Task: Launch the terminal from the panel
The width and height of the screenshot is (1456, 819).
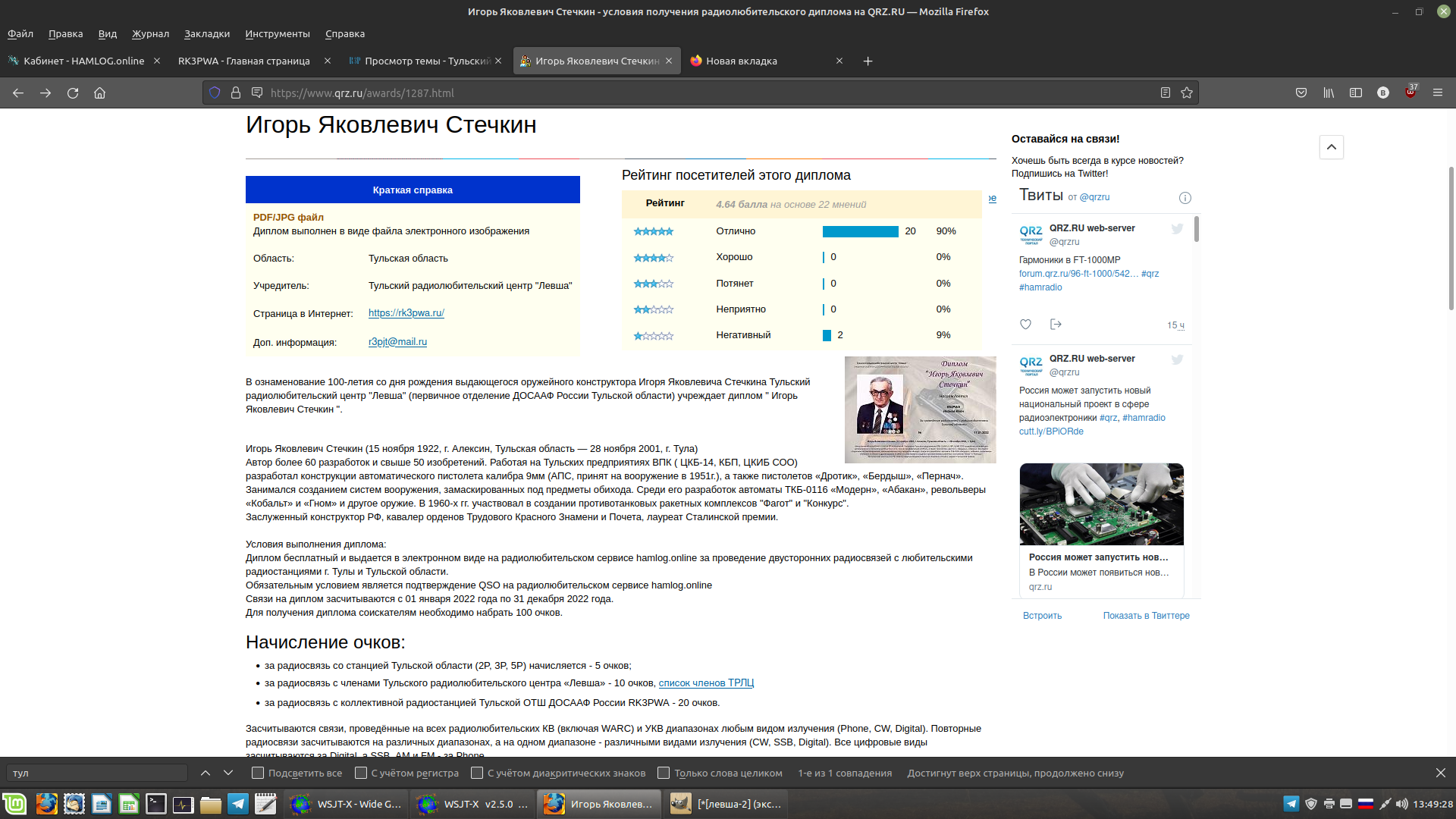Action: tap(155, 804)
